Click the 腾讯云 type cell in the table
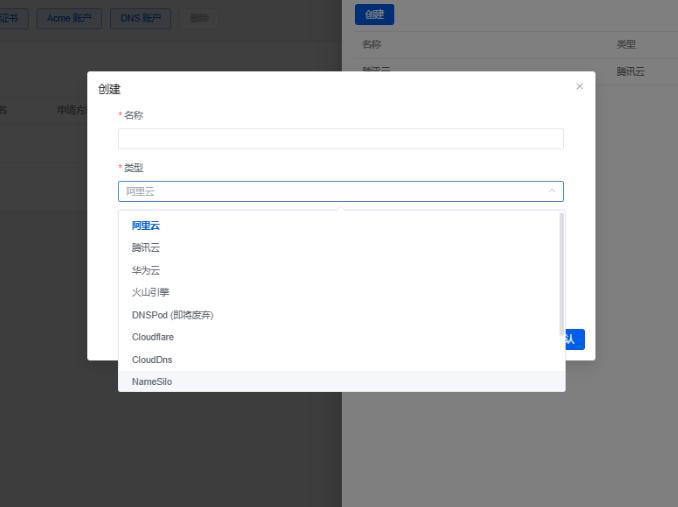This screenshot has height=507, width=678. (630, 72)
